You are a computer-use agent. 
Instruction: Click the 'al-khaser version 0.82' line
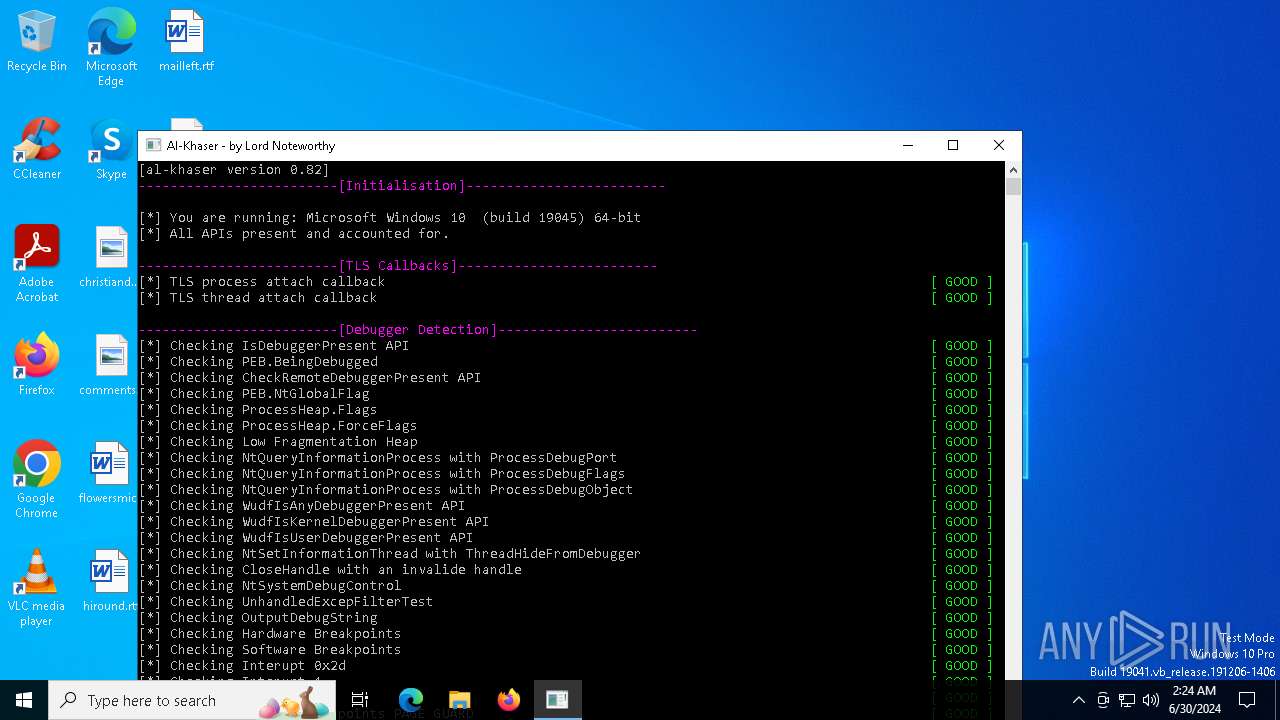(x=234, y=170)
